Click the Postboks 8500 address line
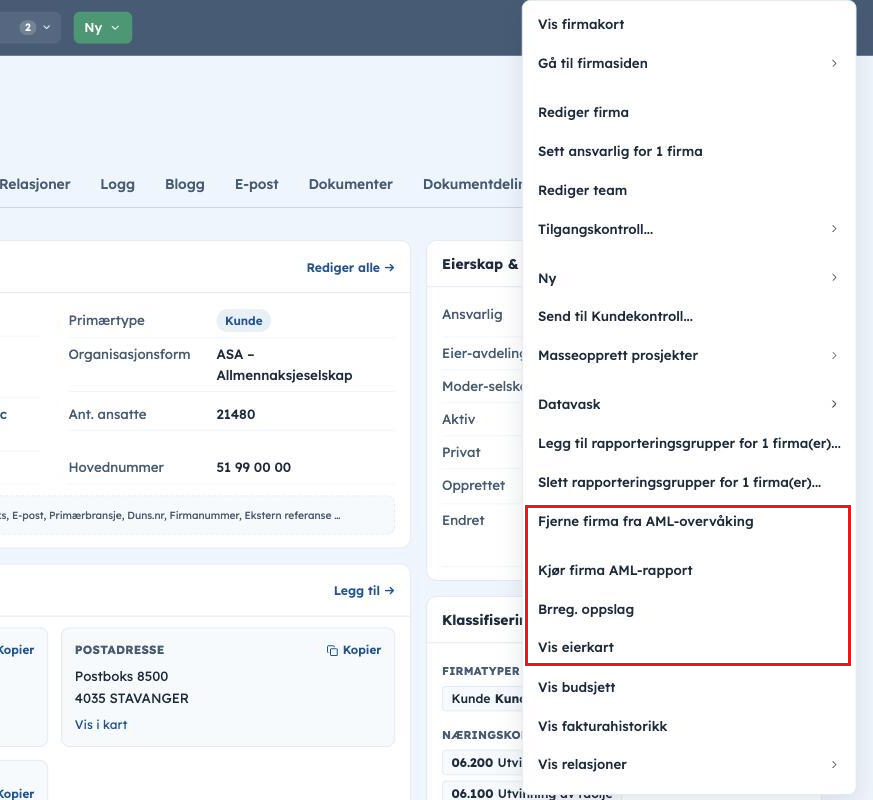Image resolution: width=873 pixels, height=800 pixels. (121, 676)
